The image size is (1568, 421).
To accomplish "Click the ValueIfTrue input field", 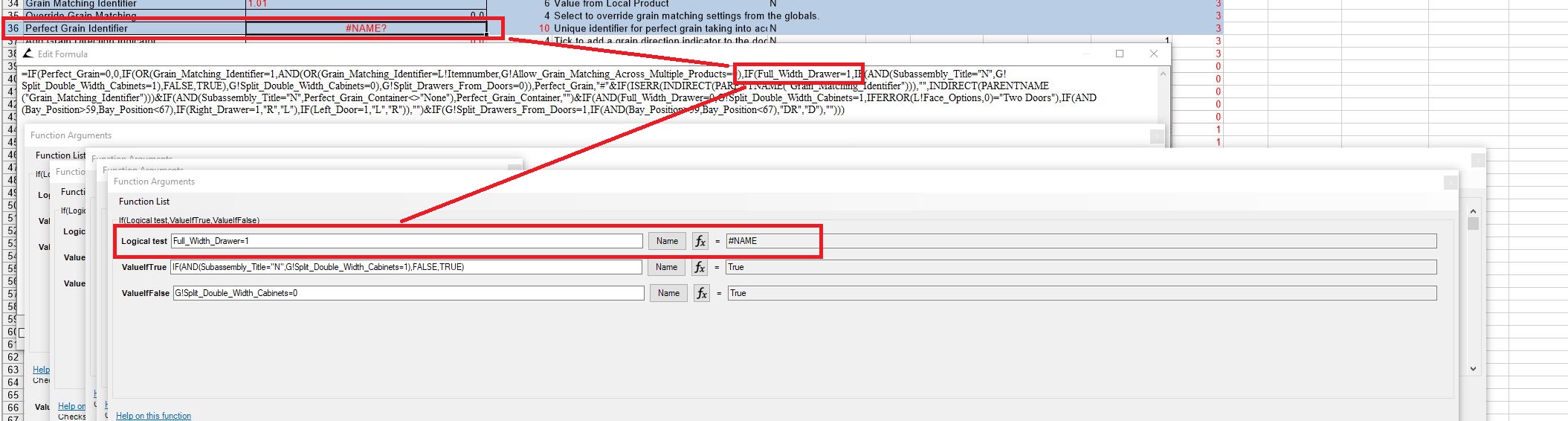I will click(x=406, y=267).
